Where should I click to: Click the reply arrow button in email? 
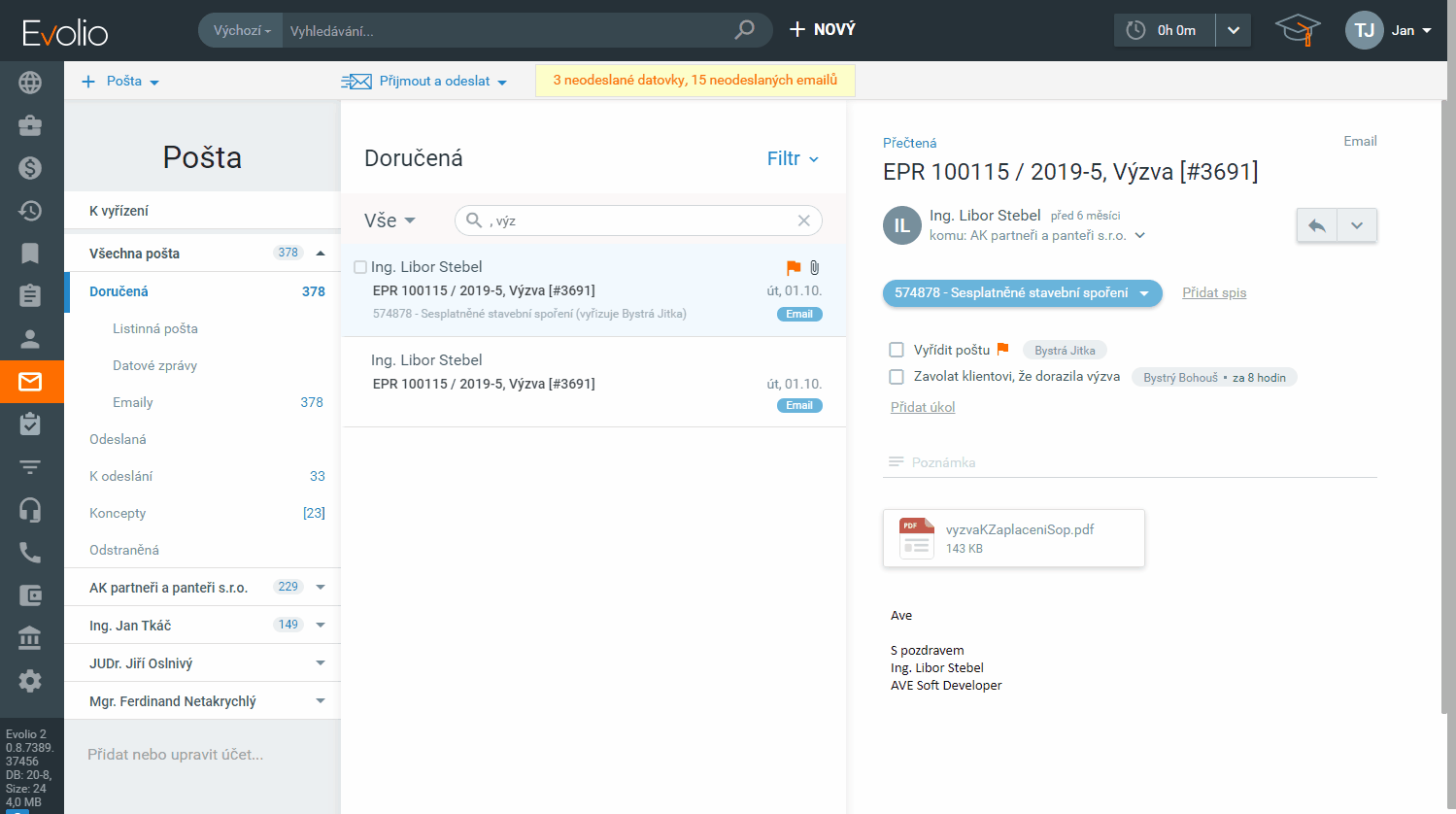(1317, 225)
